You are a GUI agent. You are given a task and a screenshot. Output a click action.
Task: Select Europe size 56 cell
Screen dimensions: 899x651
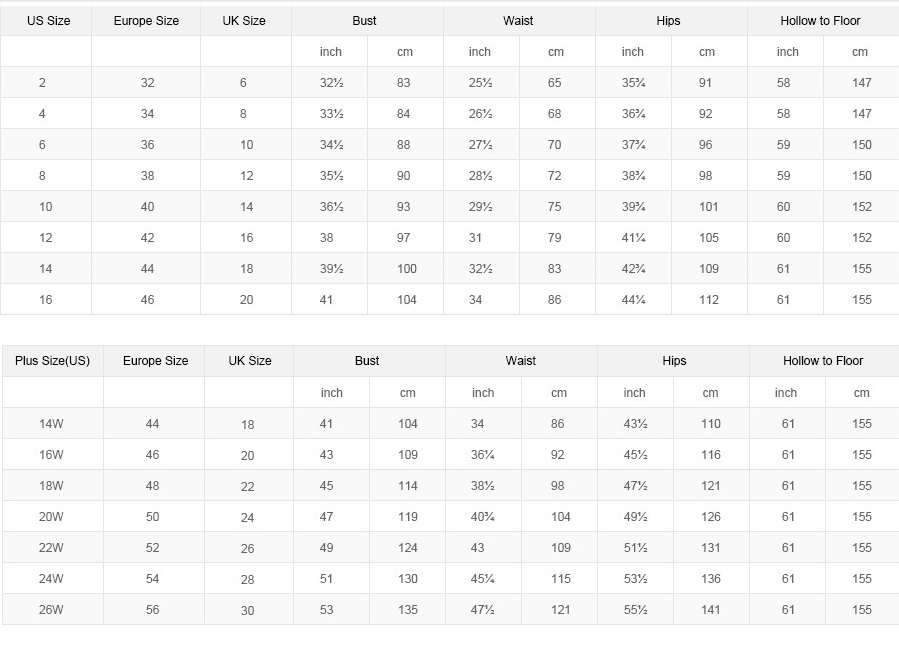152,610
